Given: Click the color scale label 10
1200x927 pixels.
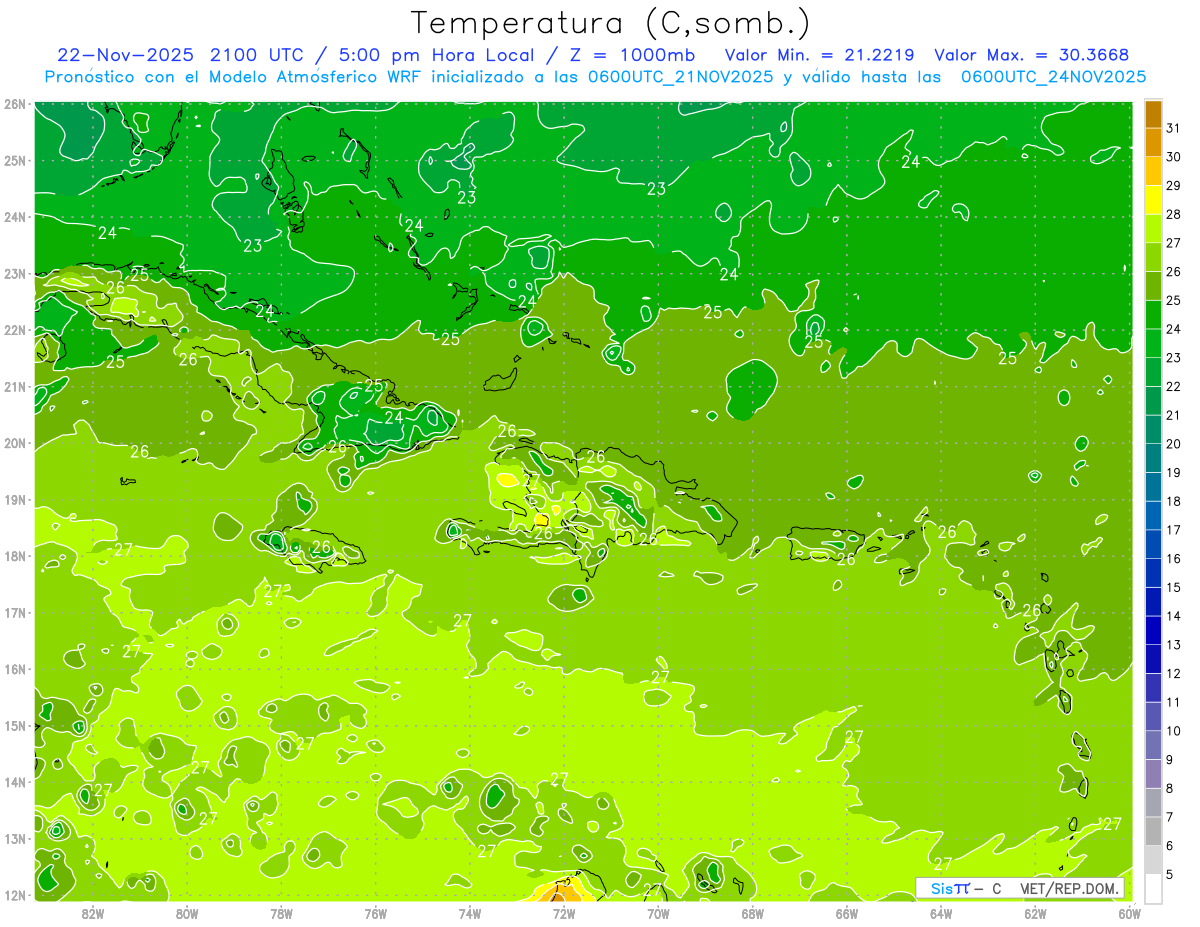Looking at the screenshot, I should coord(1173,730).
